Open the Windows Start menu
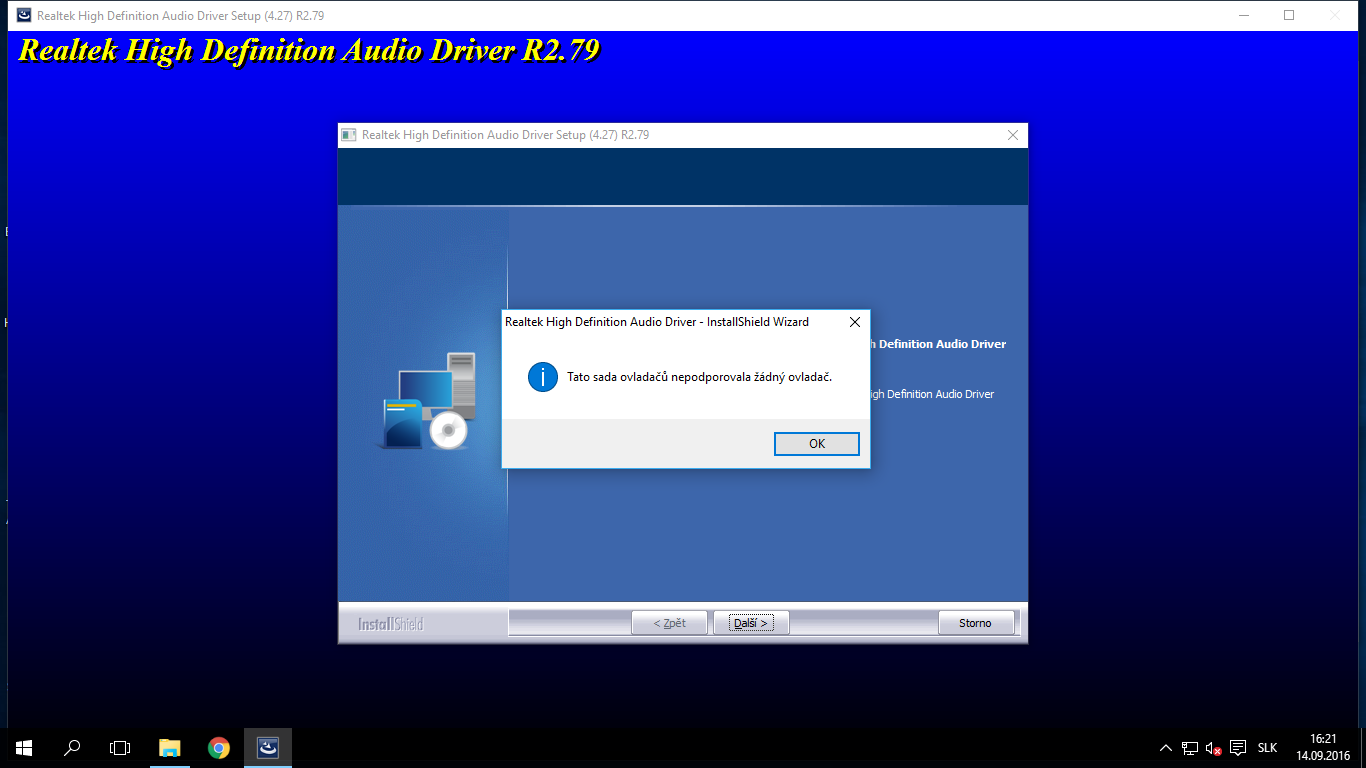 pyautogui.click(x=24, y=747)
